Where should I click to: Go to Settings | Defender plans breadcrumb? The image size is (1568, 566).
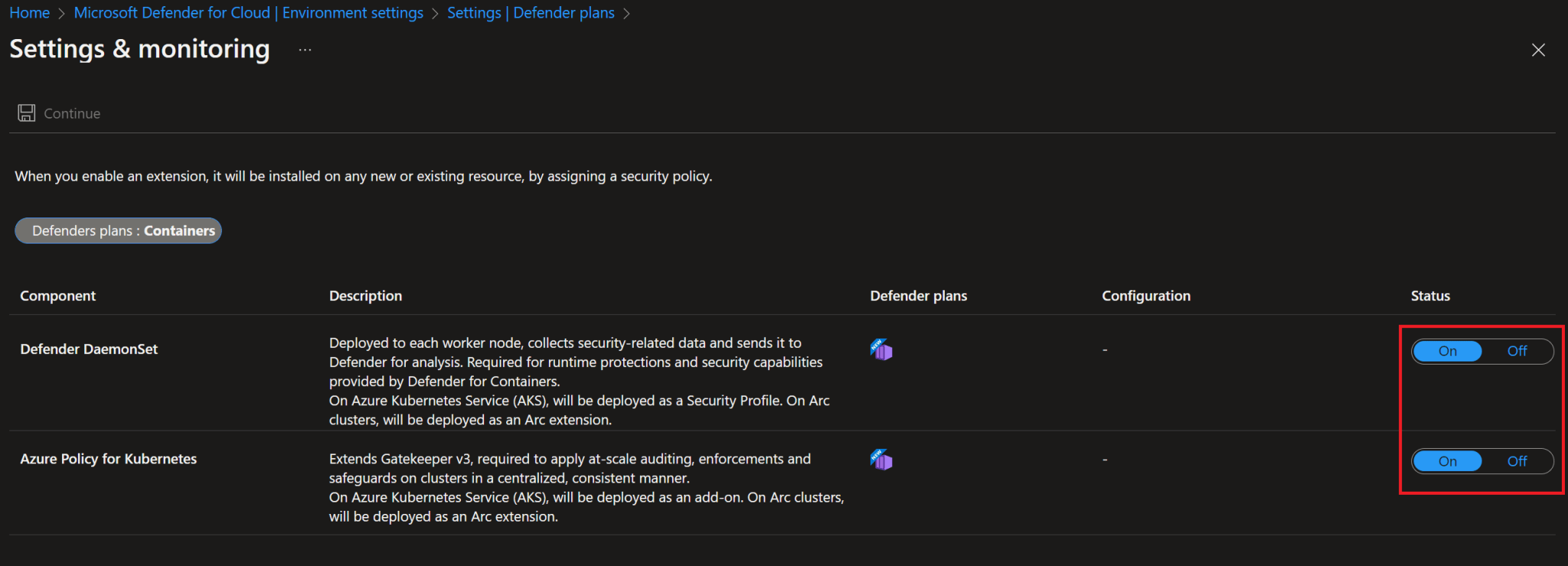[531, 13]
